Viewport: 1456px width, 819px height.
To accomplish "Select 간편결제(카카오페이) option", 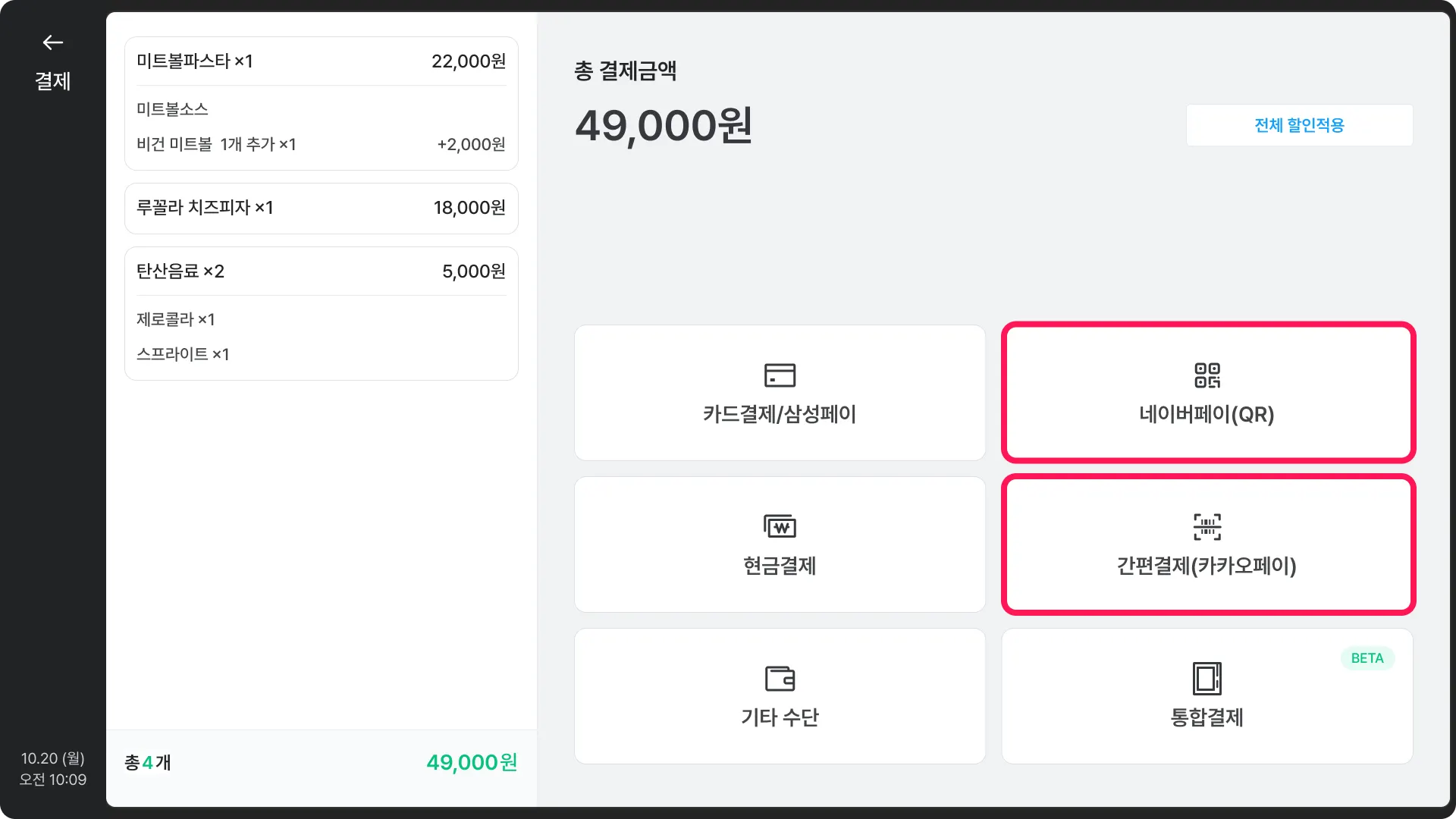I will tap(1207, 566).
